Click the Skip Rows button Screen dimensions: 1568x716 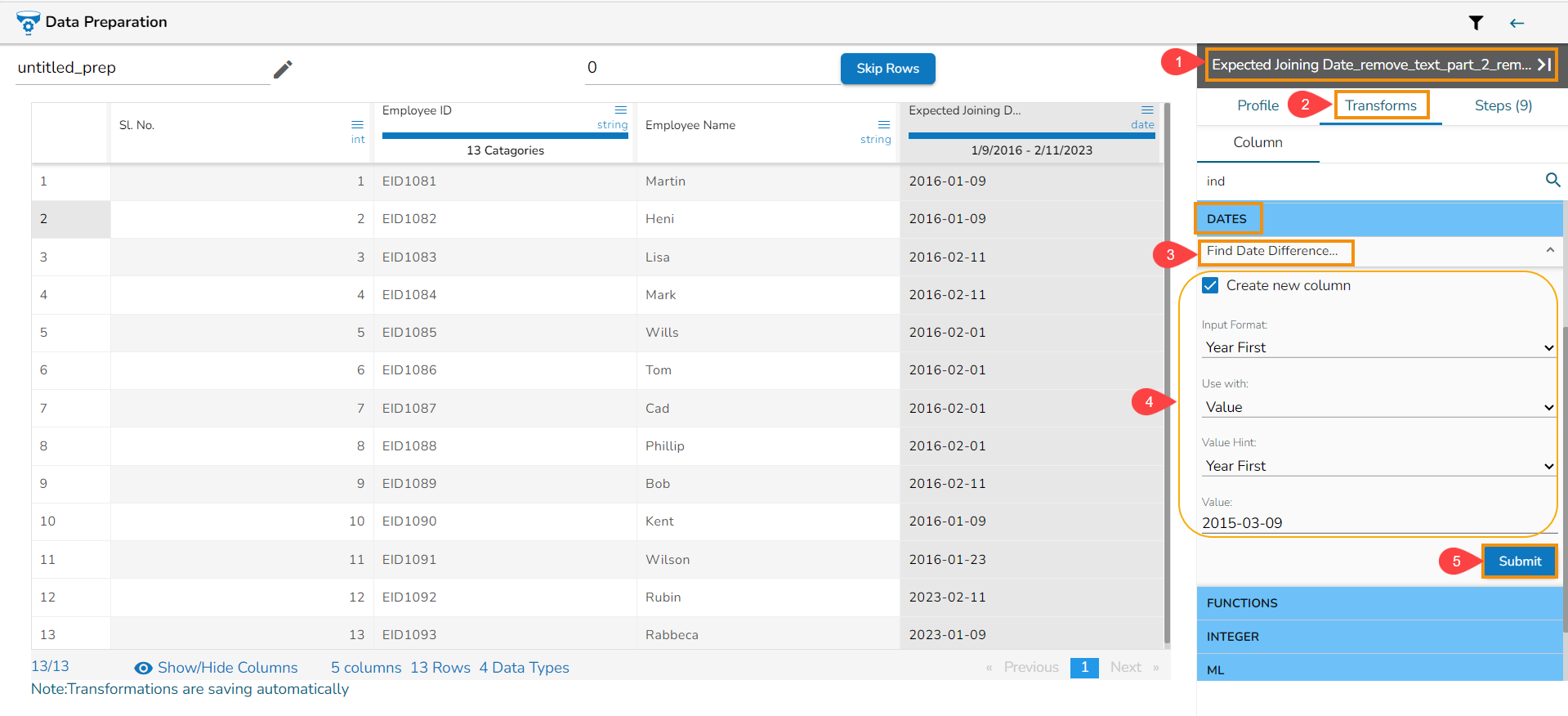point(887,69)
